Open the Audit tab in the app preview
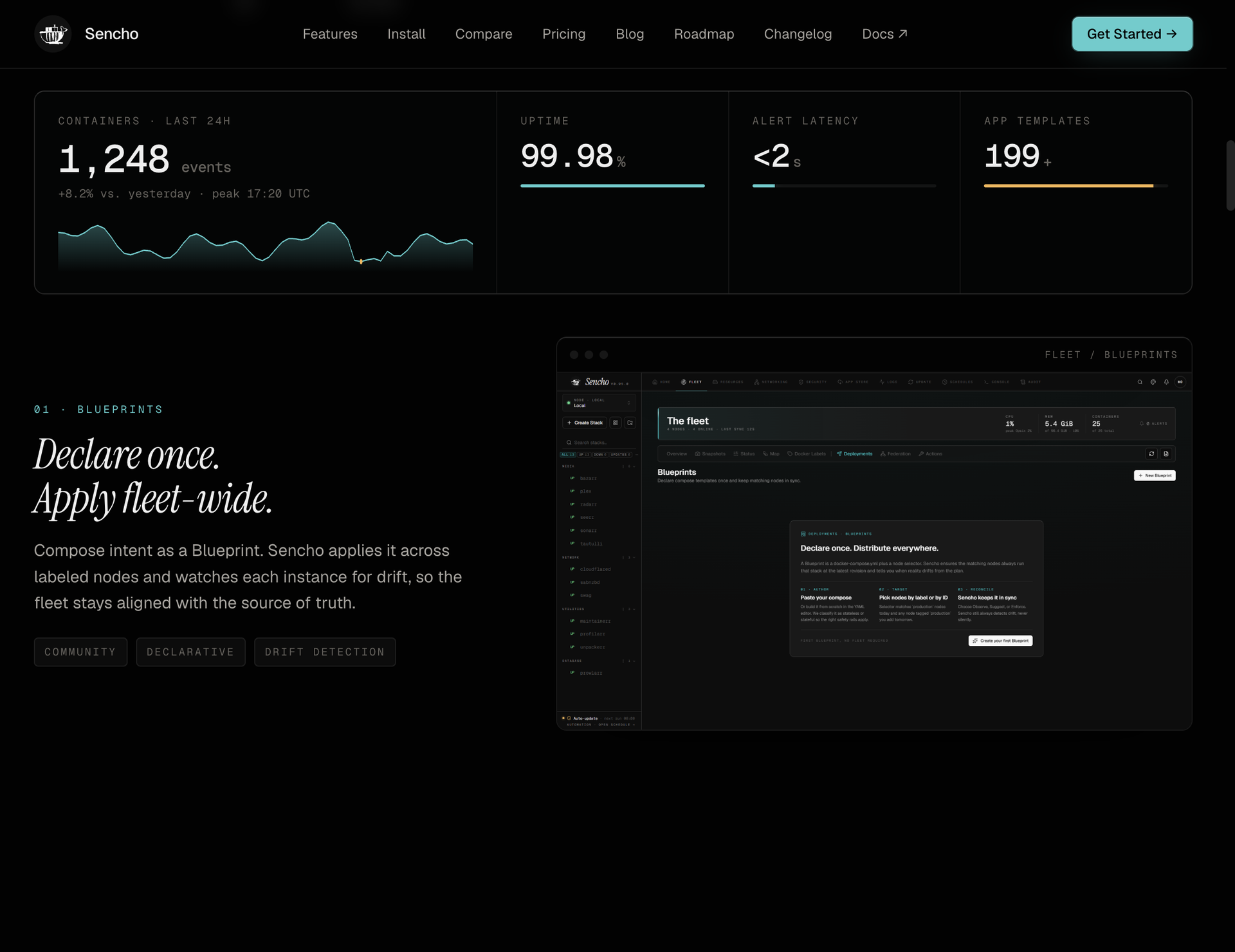The image size is (1235, 952). coord(1030,382)
